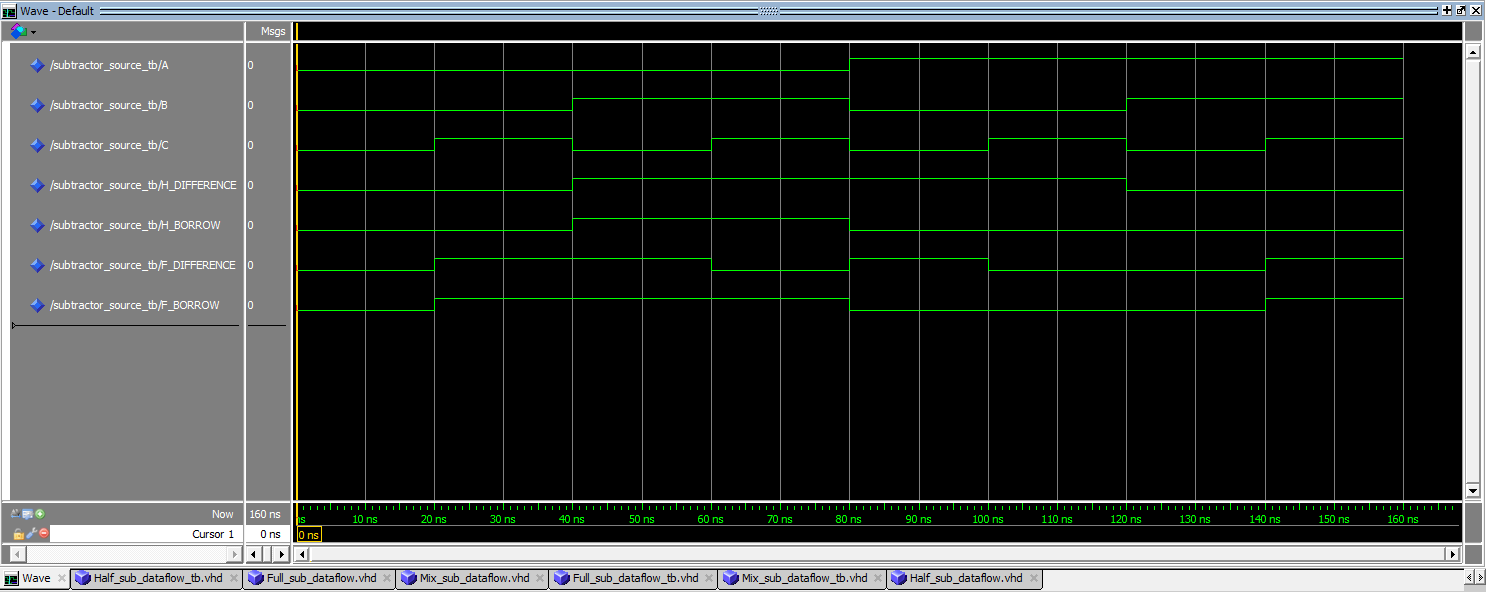This screenshot has width=1486, height=592.
Task: Select signal /subtractor_source_tb/H_BORROW
Action: pos(135,225)
